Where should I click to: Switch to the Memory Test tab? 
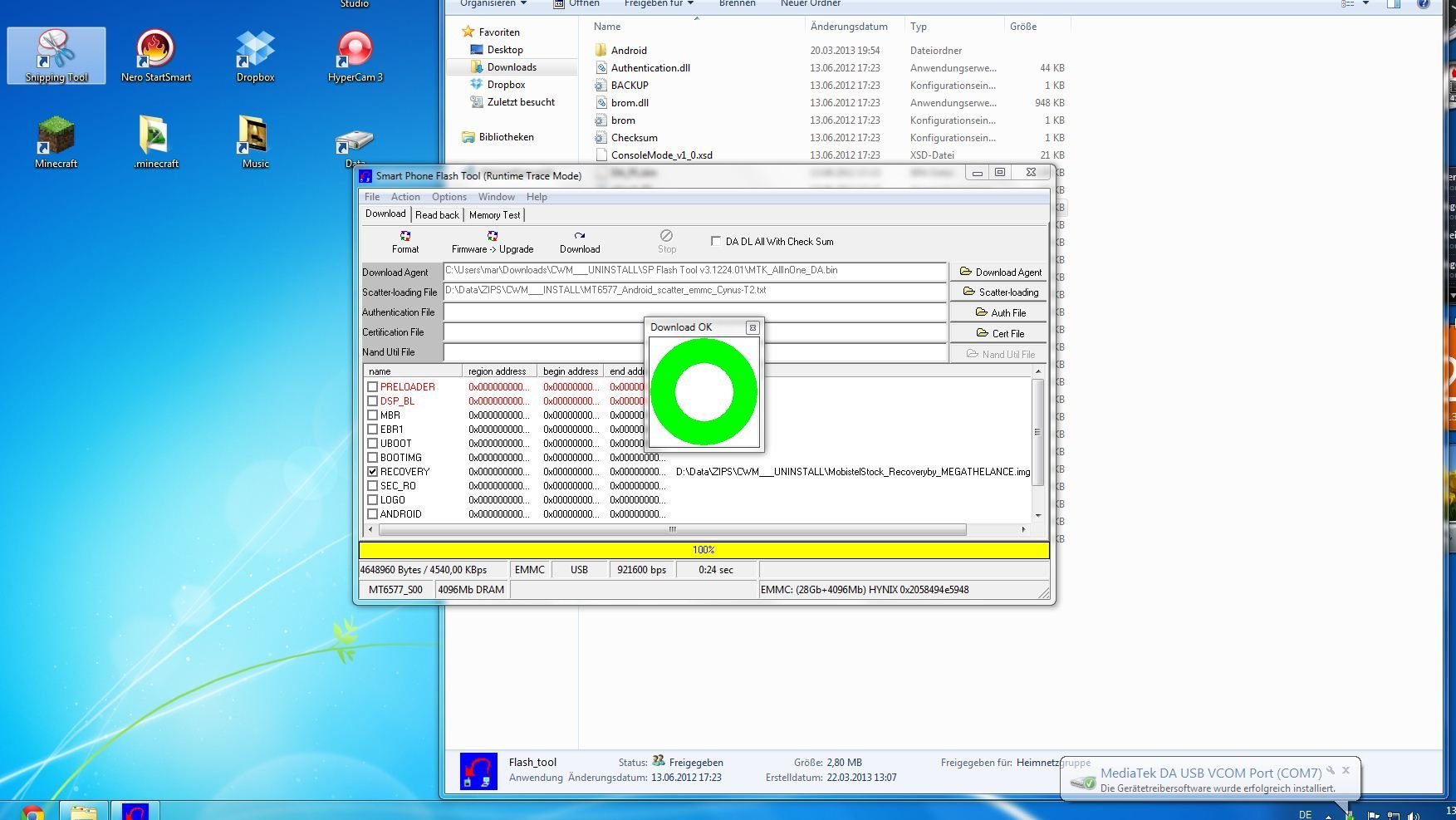click(x=494, y=215)
